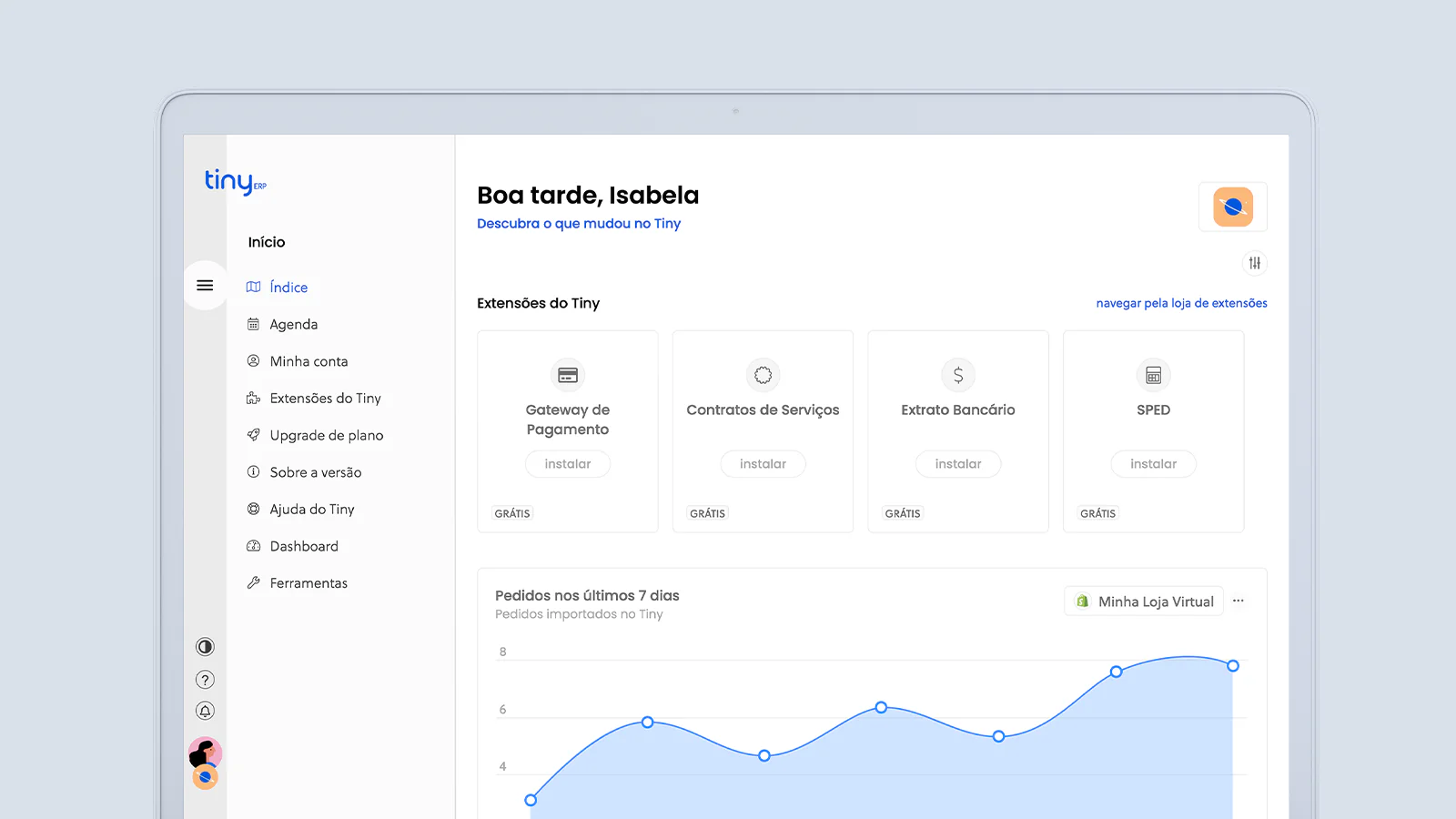Install SPED extension
The image size is (1456, 819).
(1153, 464)
